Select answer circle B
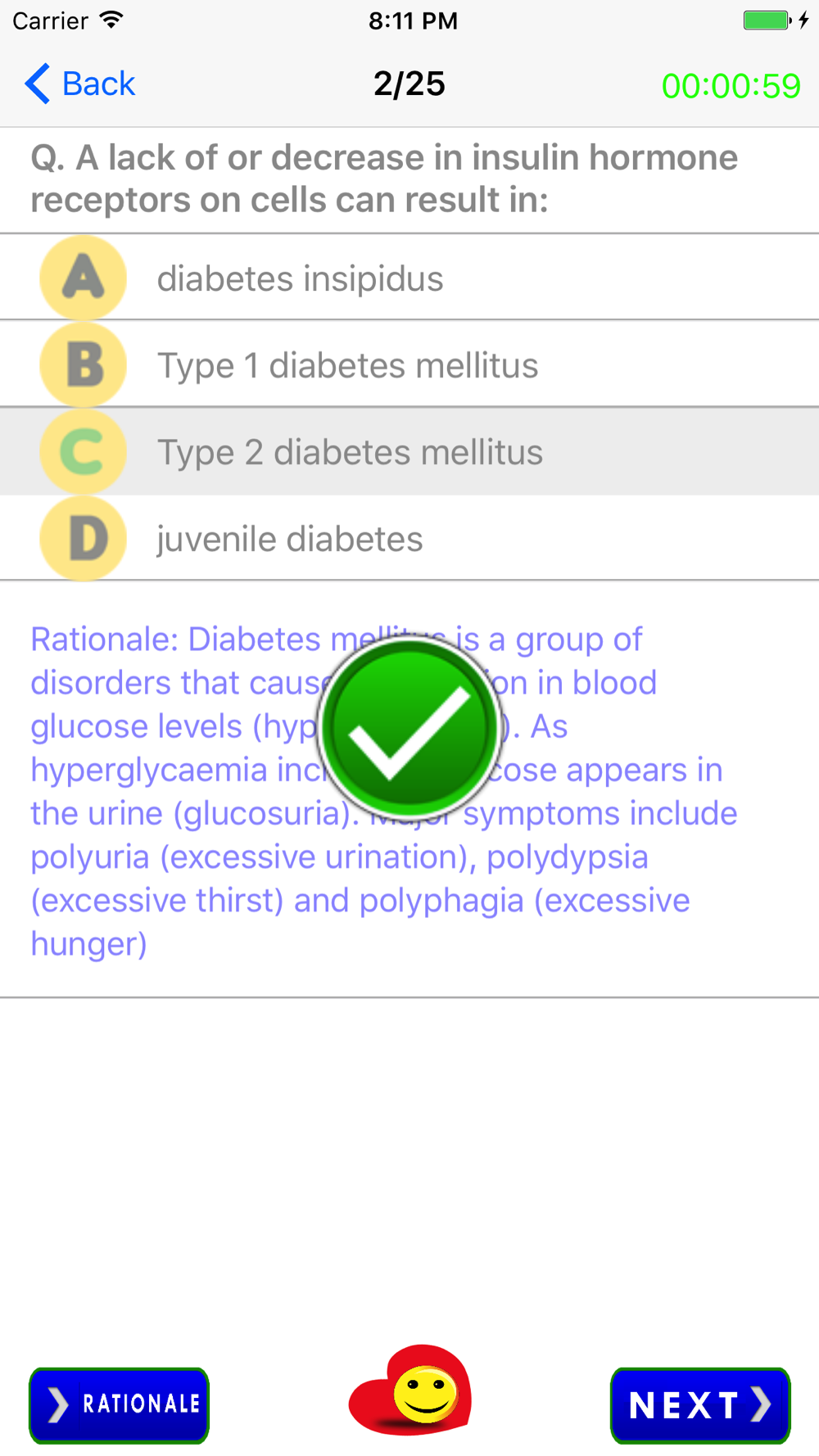This screenshot has height=1456, width=819. (x=83, y=364)
